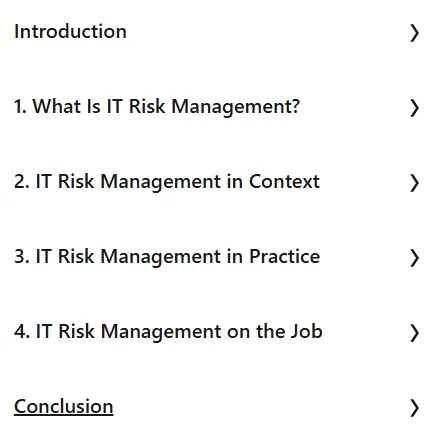Select the Introduction heading text
Screen dimensions: 448x441
click(70, 32)
